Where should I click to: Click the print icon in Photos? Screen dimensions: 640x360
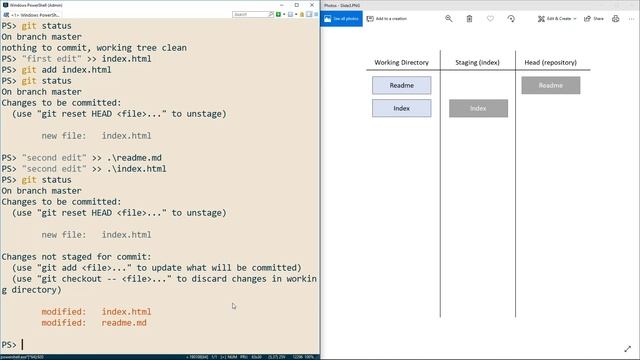[616, 19]
